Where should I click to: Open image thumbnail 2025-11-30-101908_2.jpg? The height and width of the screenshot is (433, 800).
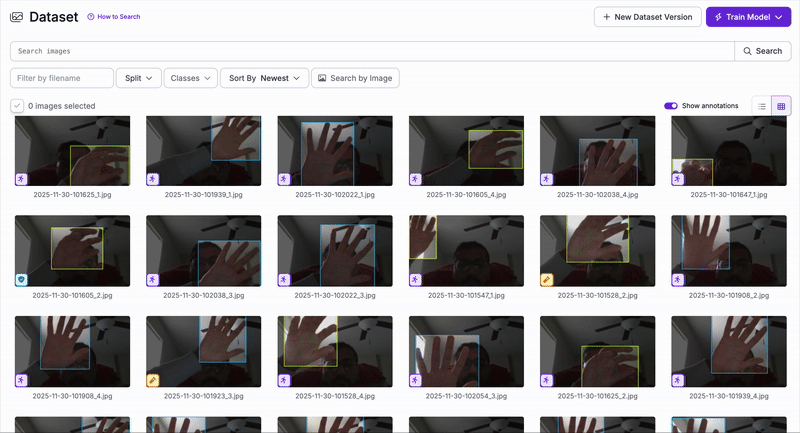pyautogui.click(x=729, y=250)
